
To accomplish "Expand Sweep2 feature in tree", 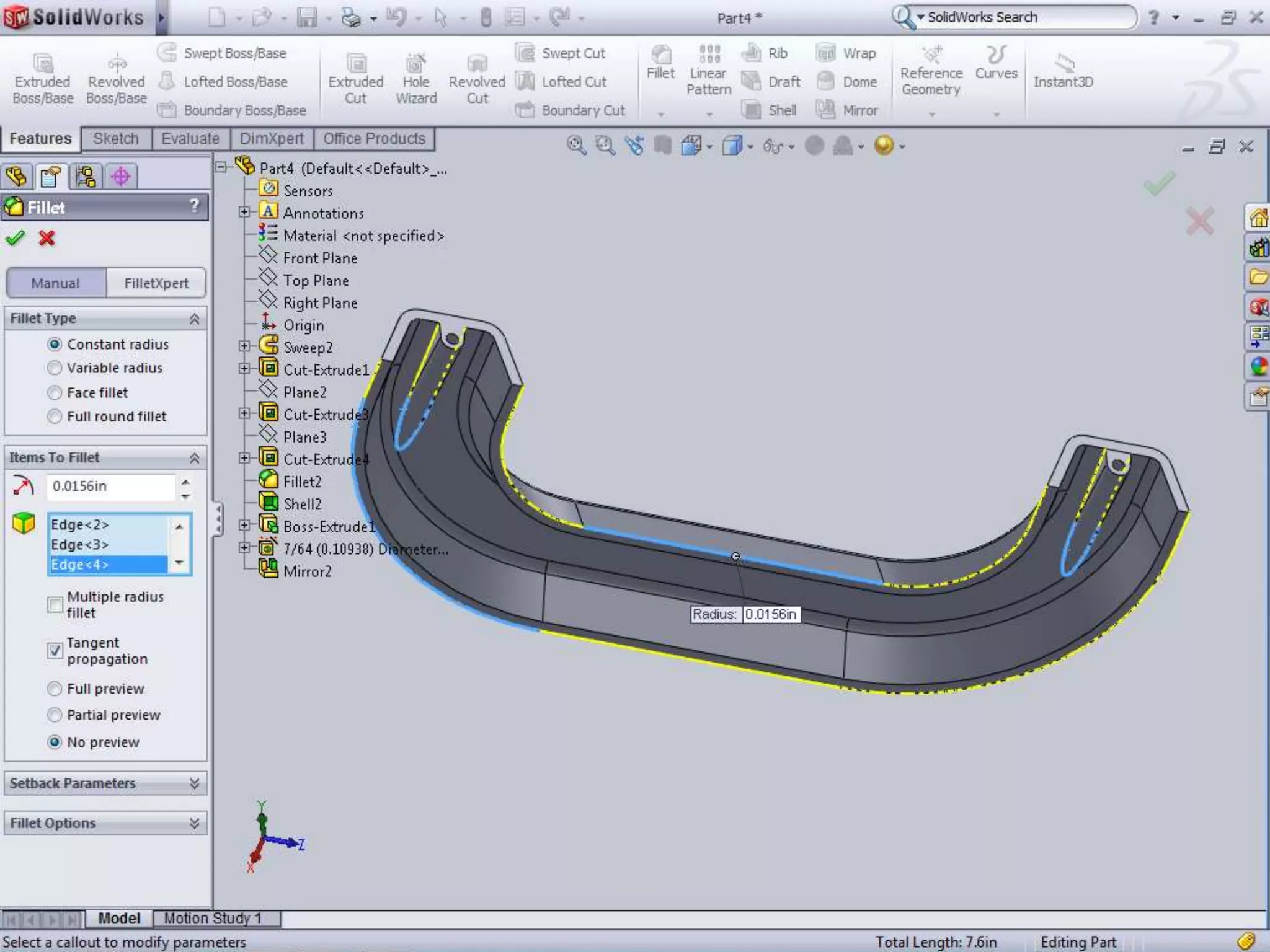I will point(244,346).
